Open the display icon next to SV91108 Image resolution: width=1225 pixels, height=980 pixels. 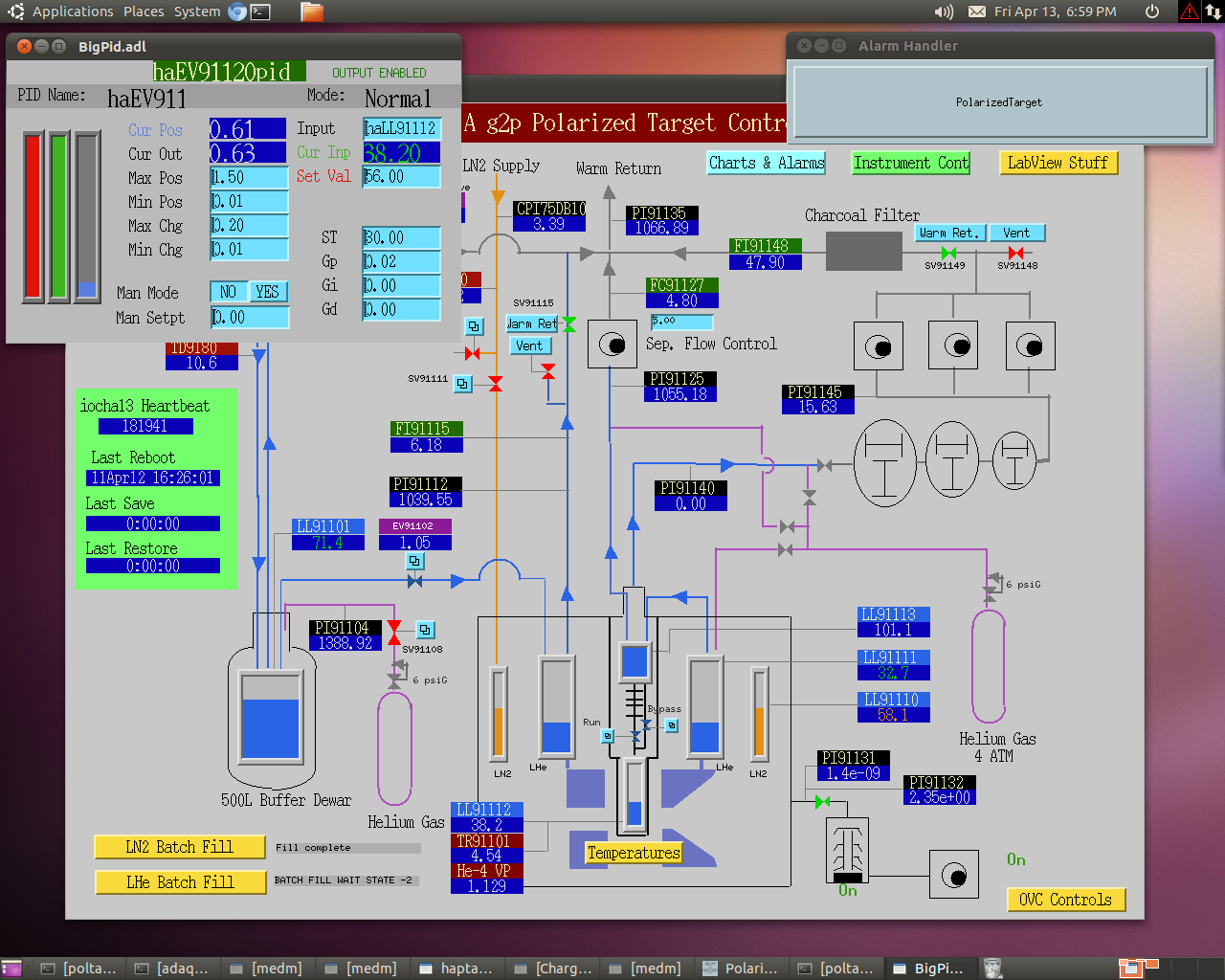(x=426, y=630)
